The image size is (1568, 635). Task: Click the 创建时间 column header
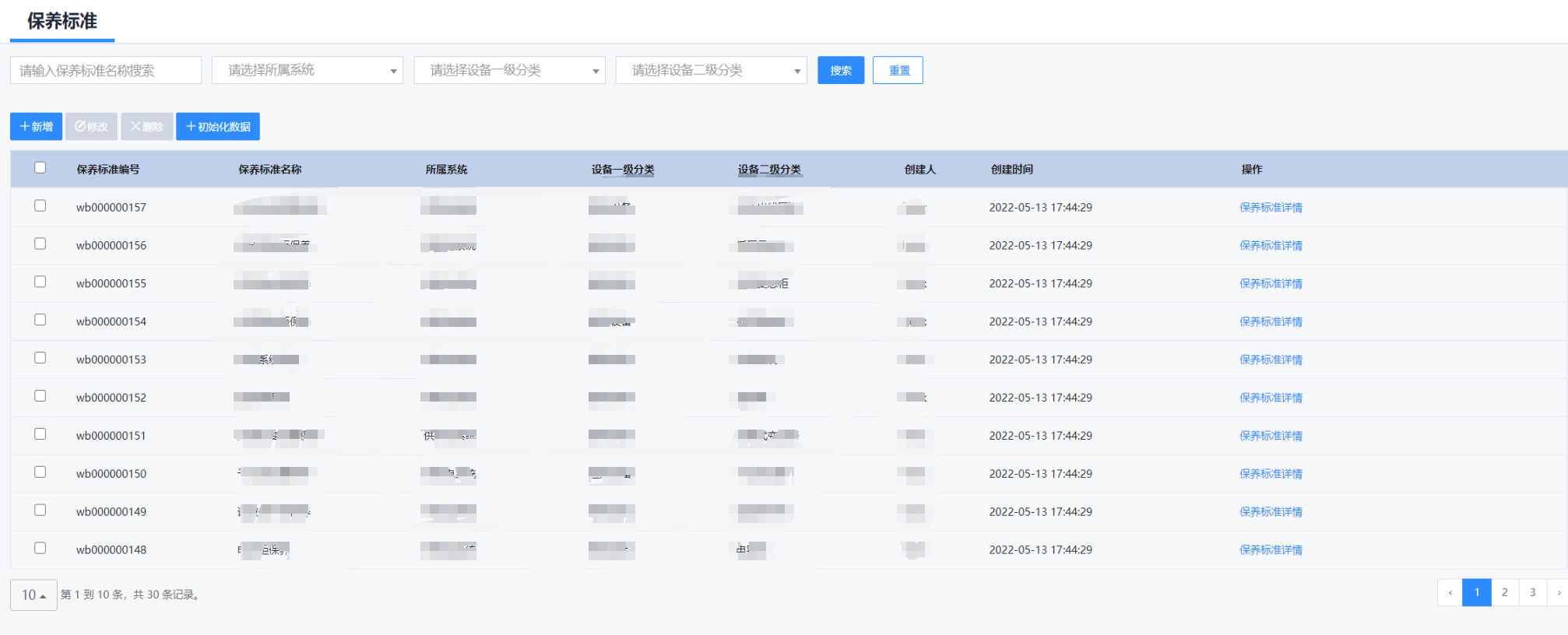point(1012,170)
